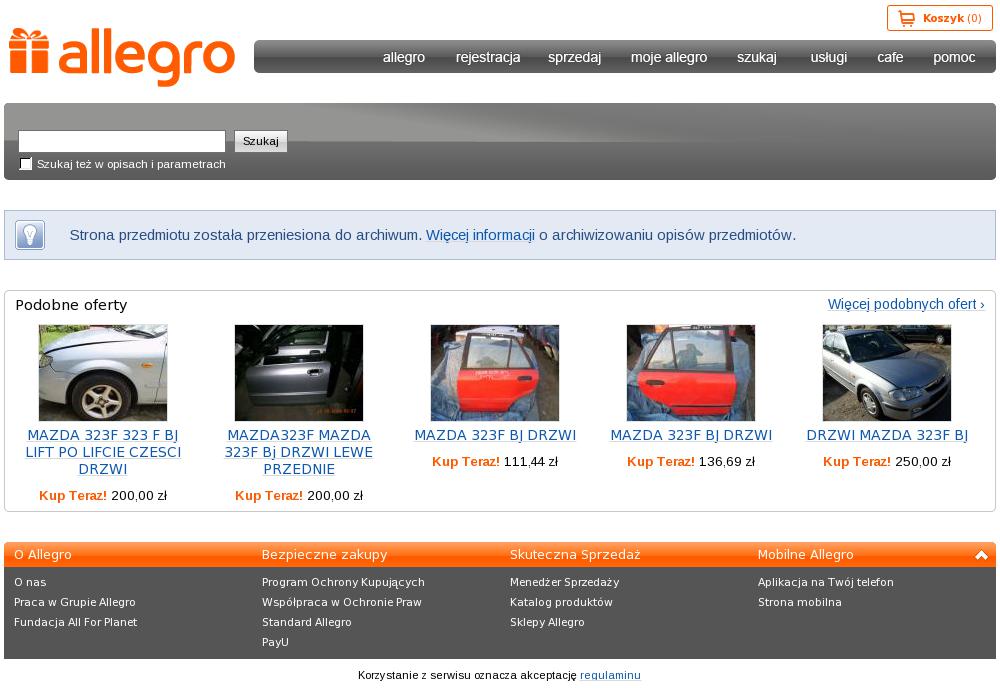Open 'DRZWI MAZDA 323F BJ' offer link
Viewport: 1000px width, 695px height.
point(887,435)
